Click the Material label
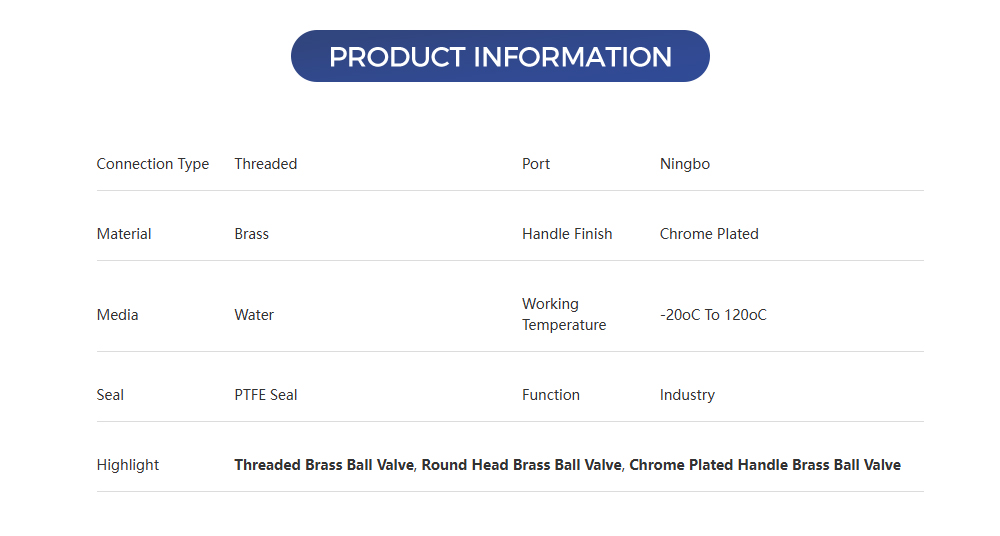Viewport: 1000px width, 536px height. pos(124,234)
